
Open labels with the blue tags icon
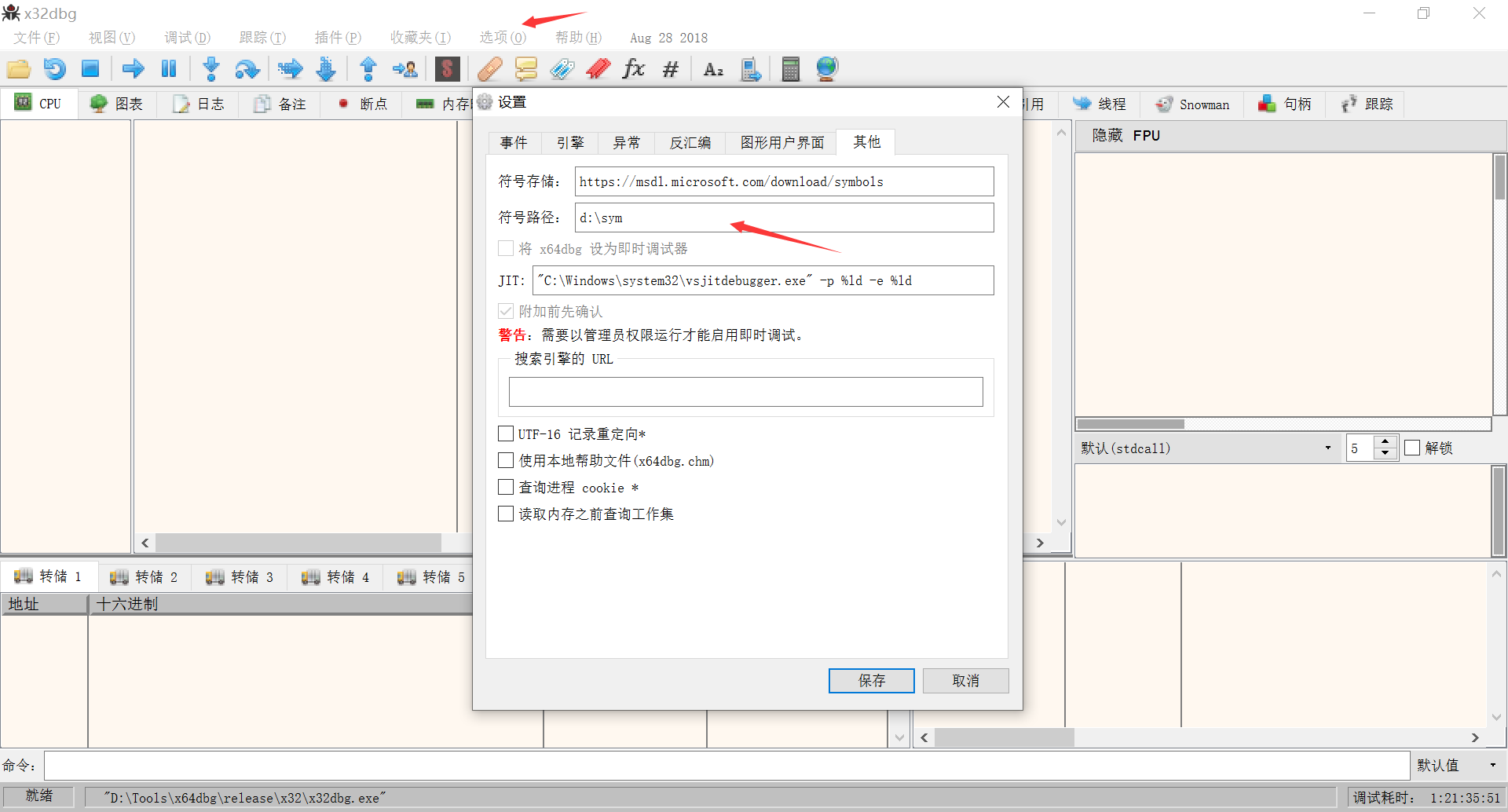pos(562,69)
